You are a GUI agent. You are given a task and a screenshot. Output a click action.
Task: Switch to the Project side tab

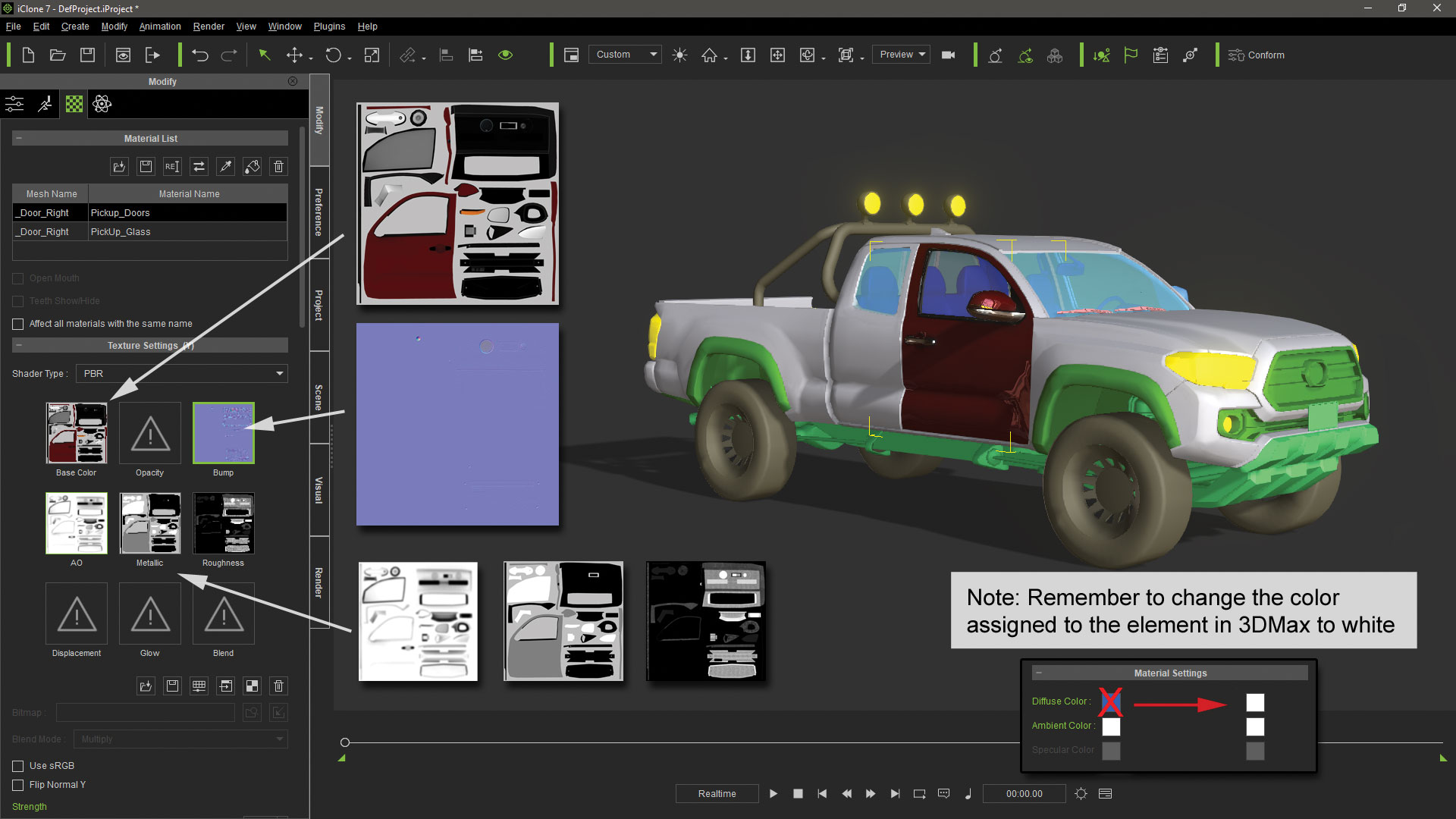(319, 305)
